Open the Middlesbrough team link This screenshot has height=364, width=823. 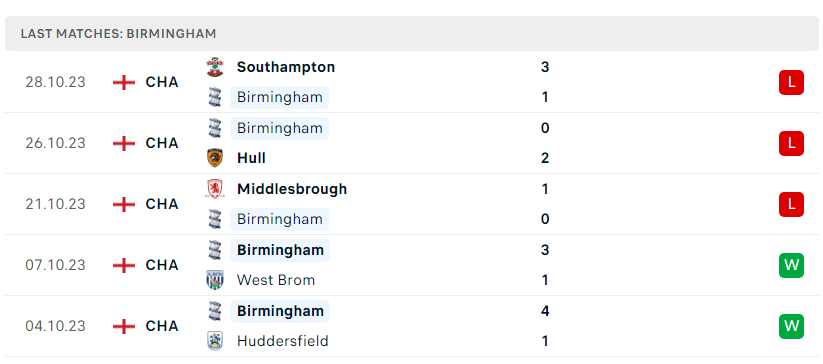click(292, 189)
